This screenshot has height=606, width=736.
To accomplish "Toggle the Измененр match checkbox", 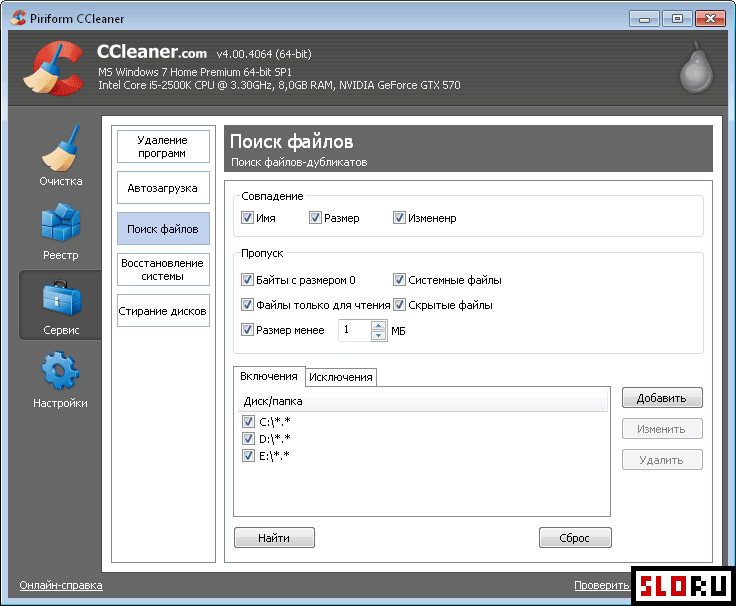I will (399, 217).
